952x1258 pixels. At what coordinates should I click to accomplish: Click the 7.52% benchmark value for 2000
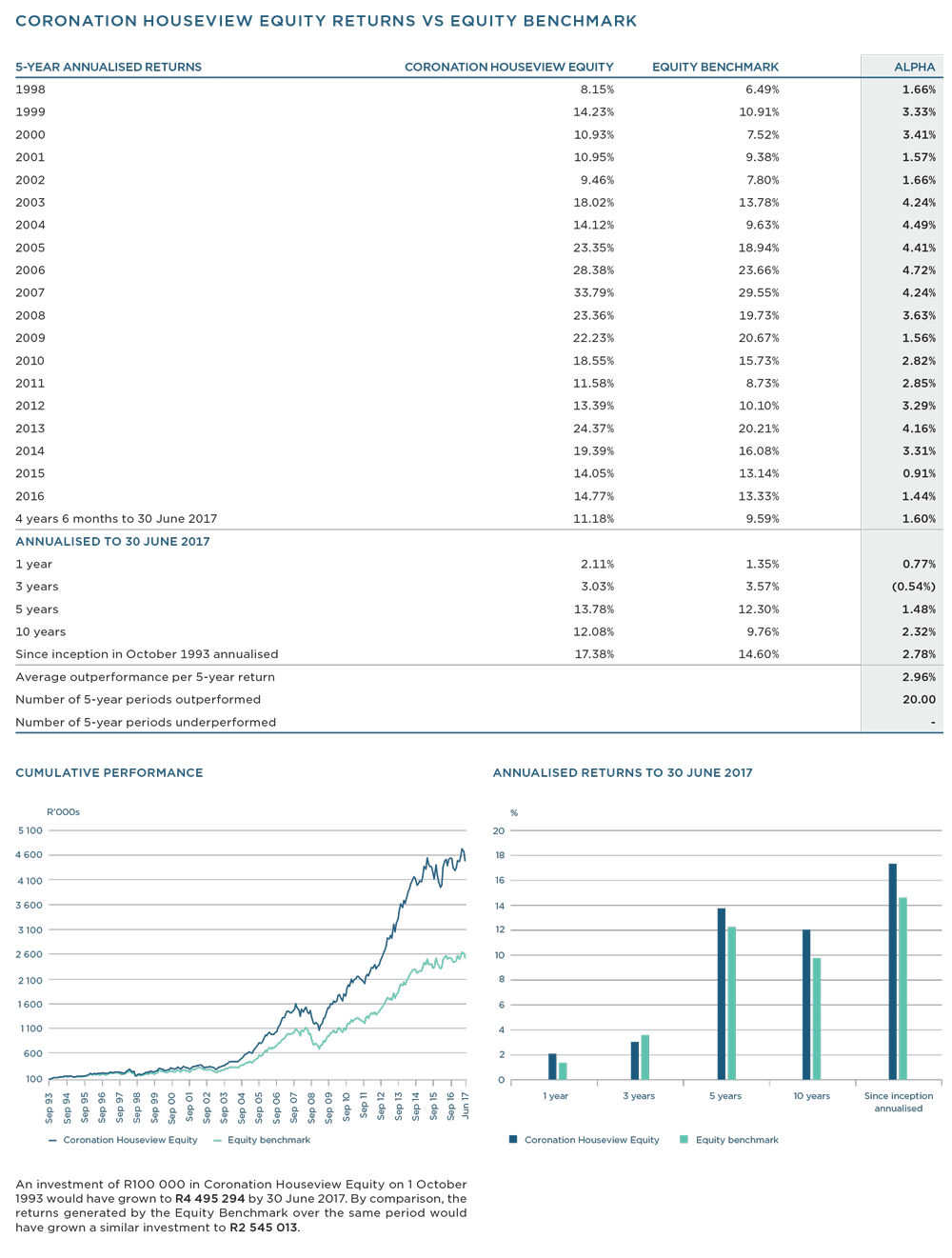coord(763,135)
